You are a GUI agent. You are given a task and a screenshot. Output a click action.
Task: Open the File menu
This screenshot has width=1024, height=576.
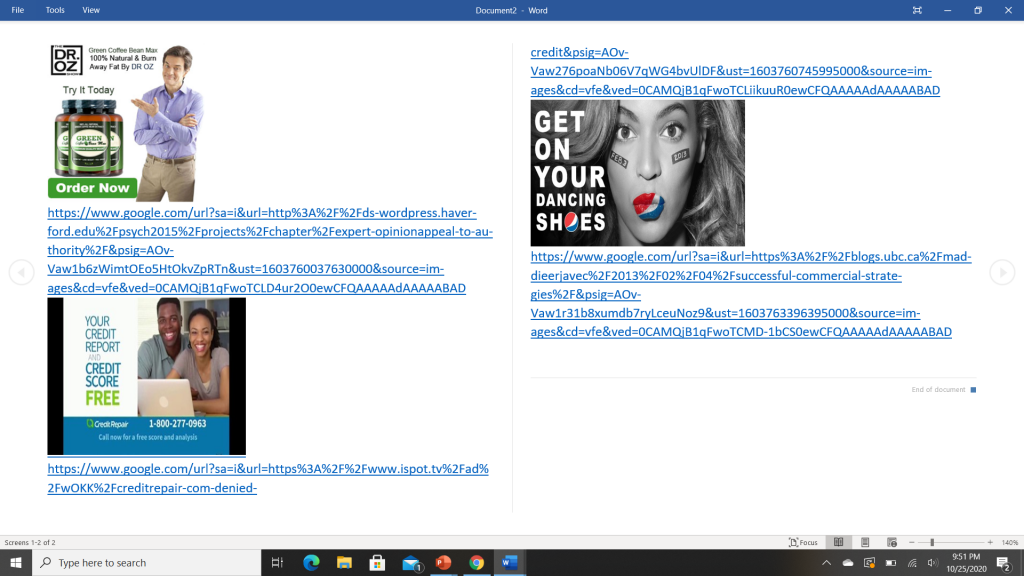(18, 10)
